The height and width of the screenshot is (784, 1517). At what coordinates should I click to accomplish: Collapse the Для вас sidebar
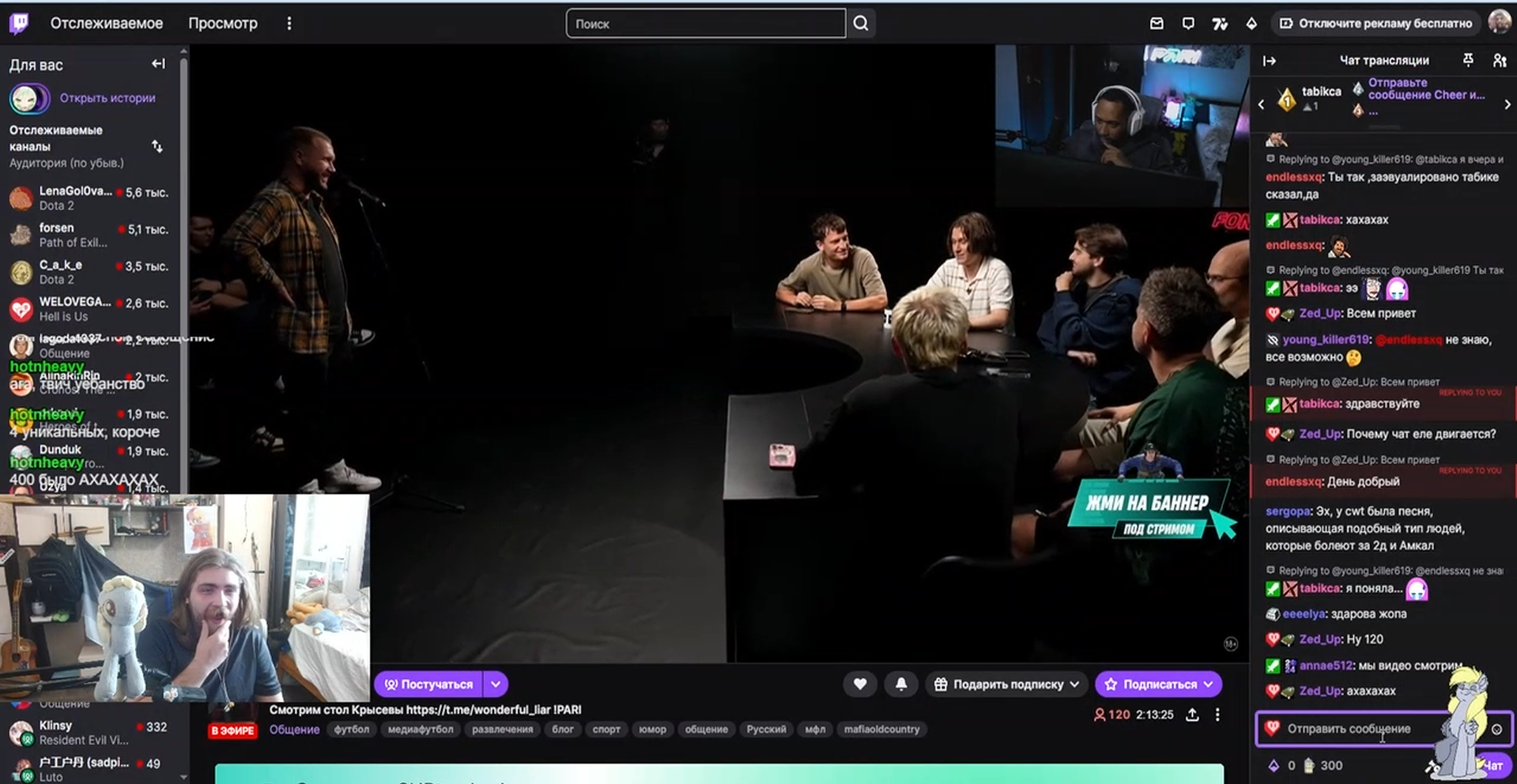coord(158,64)
